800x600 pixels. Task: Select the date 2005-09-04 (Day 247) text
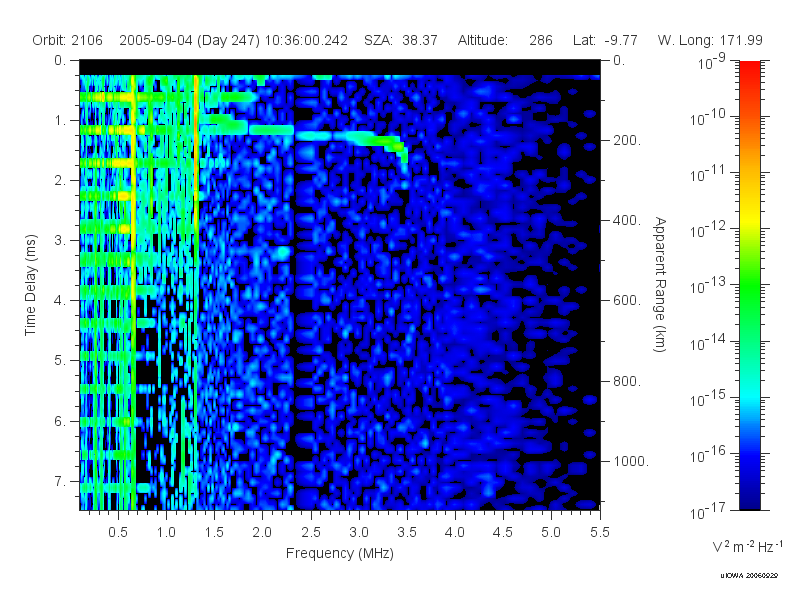189,40
